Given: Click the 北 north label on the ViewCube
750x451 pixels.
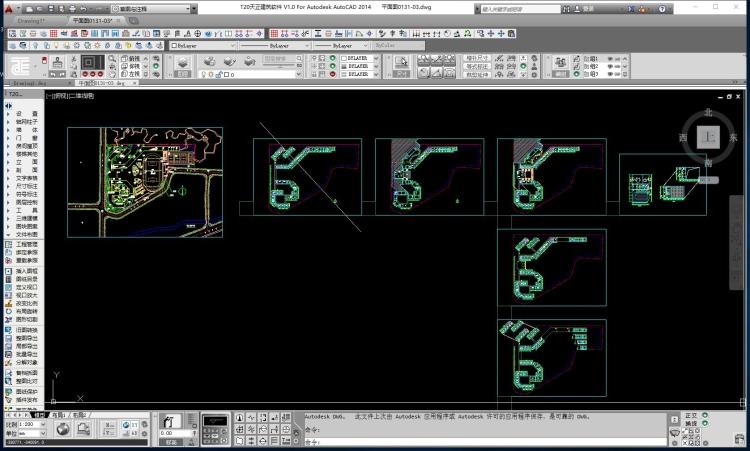Looking at the screenshot, I should (708, 112).
